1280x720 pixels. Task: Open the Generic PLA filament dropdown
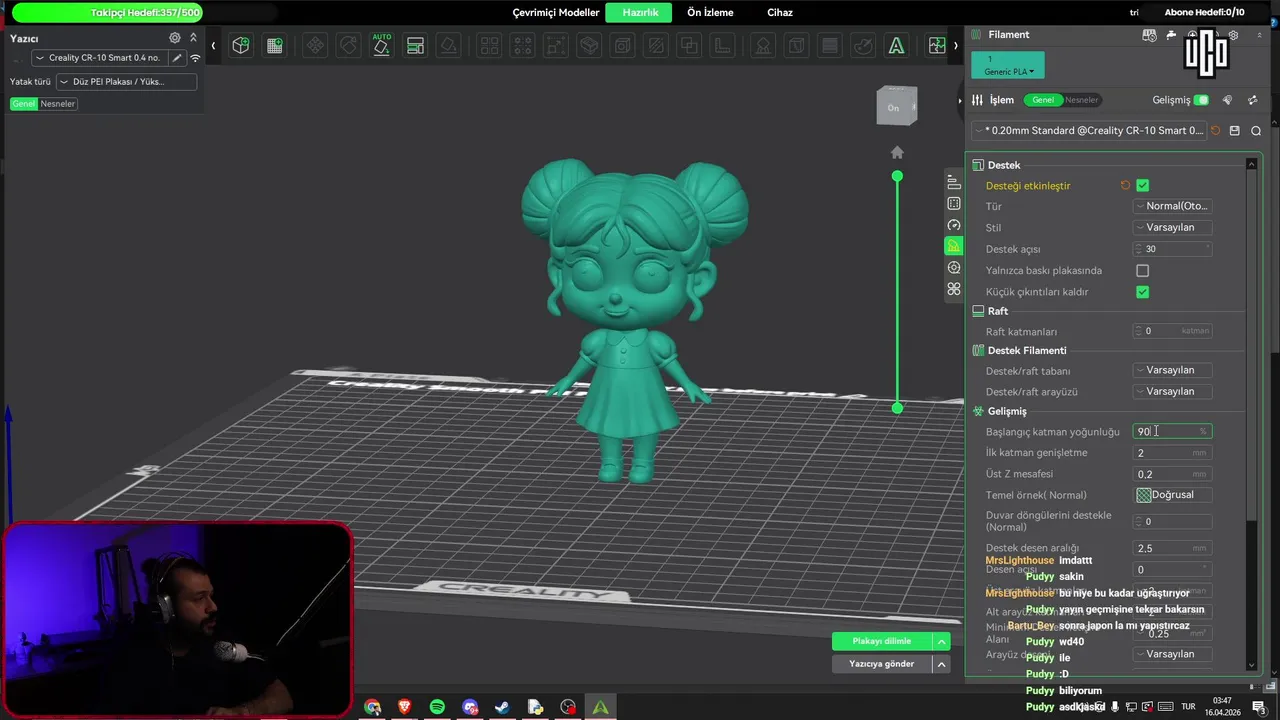1008,66
